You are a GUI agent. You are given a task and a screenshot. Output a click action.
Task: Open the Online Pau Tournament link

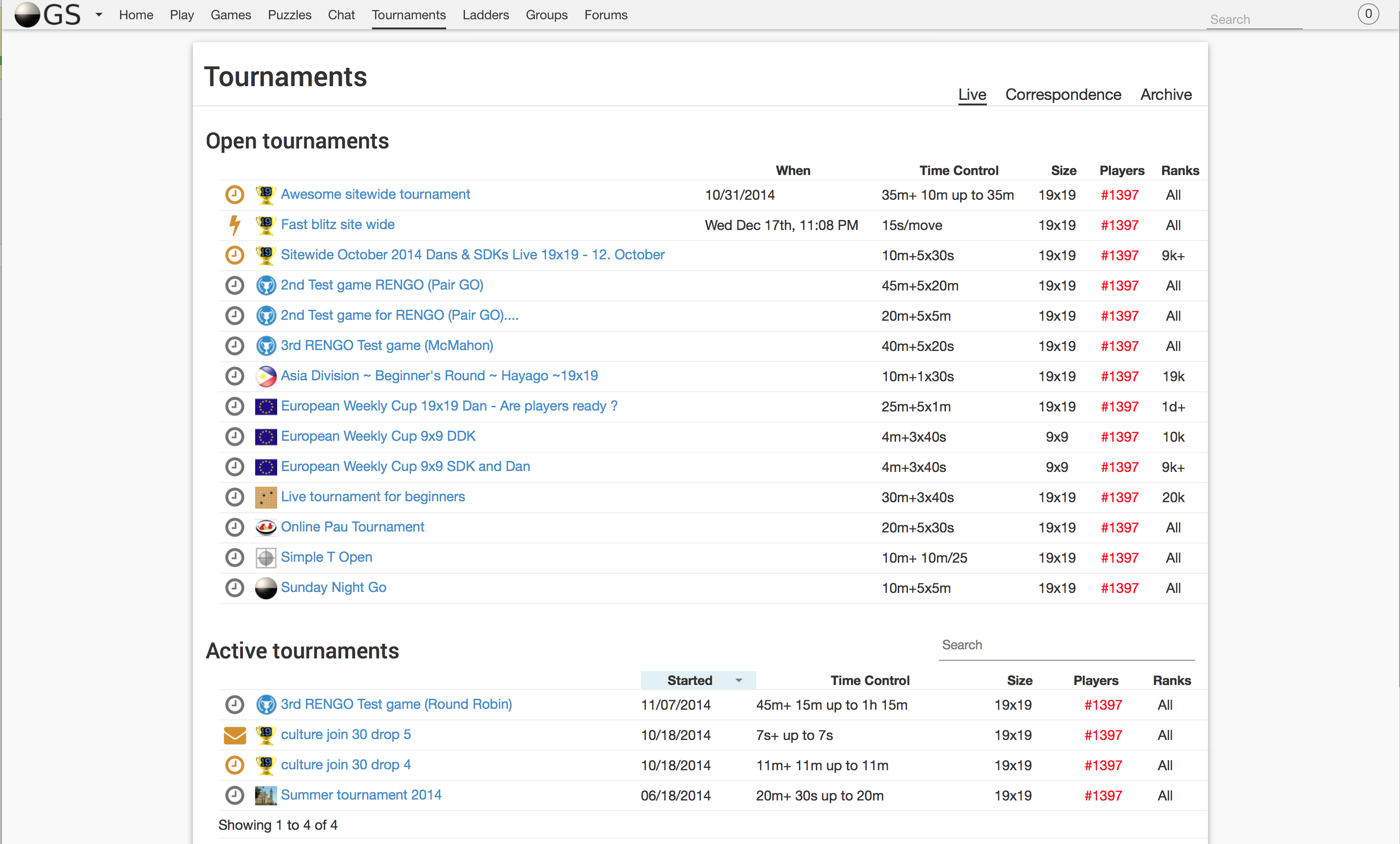tap(352, 527)
